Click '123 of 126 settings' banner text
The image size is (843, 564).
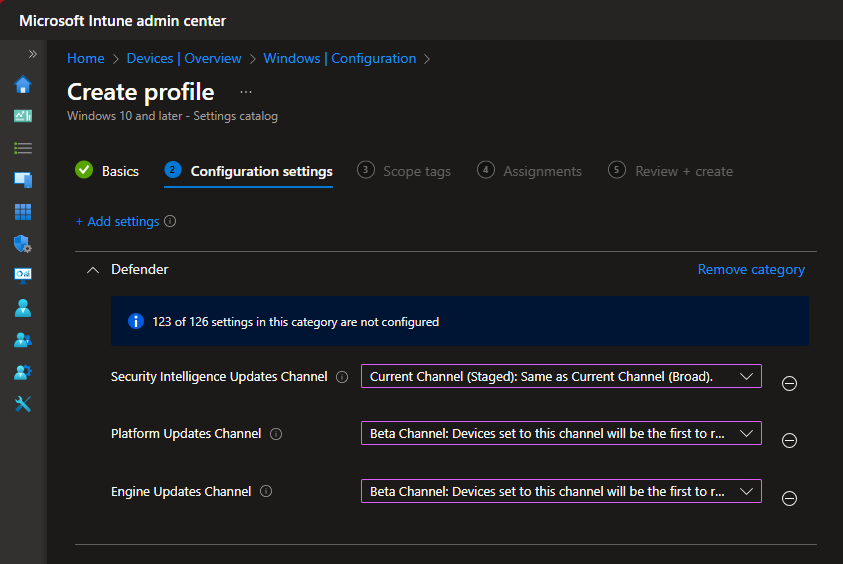296,322
